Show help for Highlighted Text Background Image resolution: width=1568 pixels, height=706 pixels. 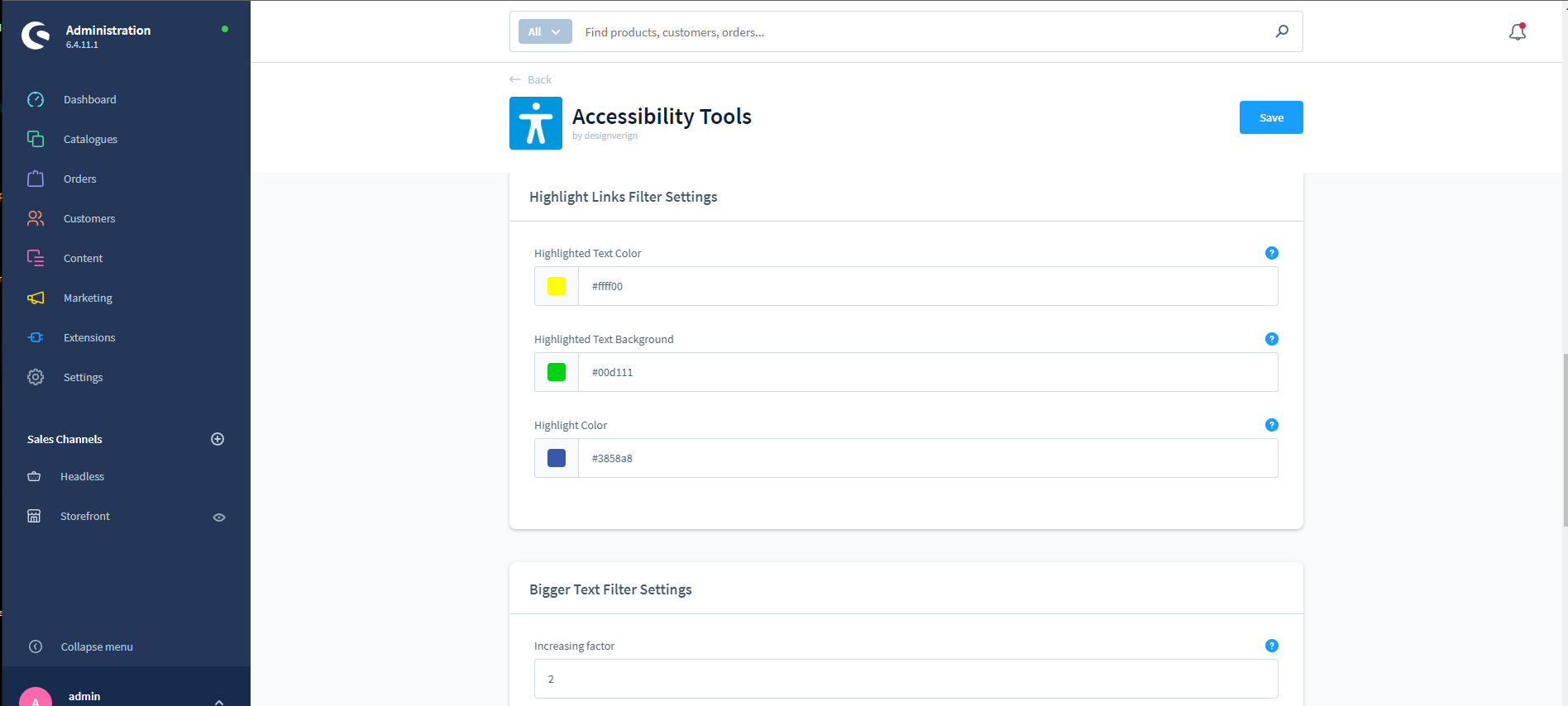(x=1272, y=339)
